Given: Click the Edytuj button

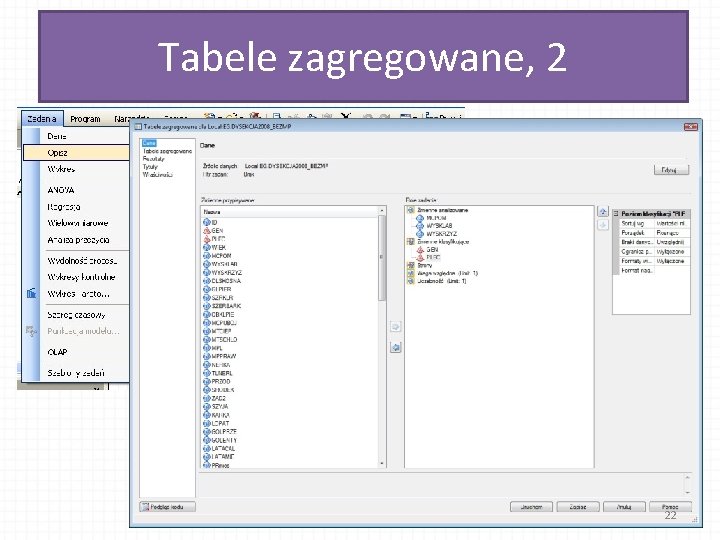Looking at the screenshot, I should click(x=671, y=170).
